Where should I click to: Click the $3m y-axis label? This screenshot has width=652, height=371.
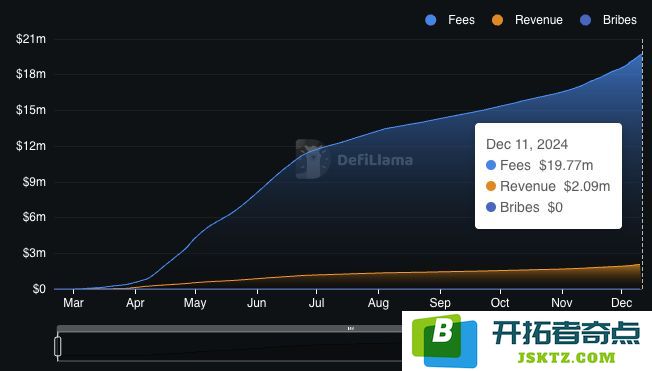click(x=34, y=253)
